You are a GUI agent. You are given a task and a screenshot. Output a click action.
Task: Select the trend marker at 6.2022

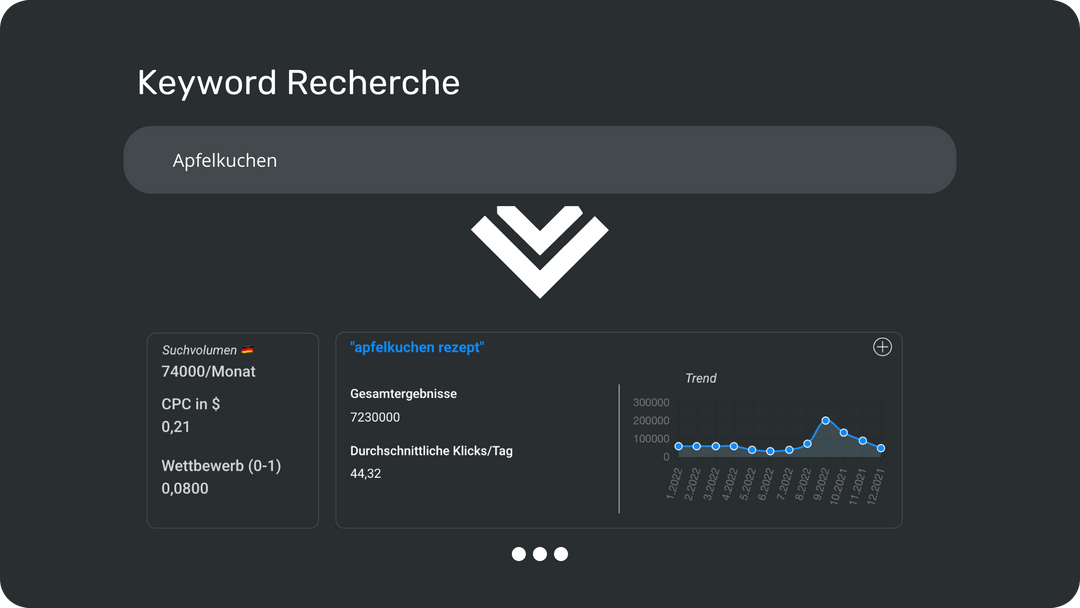770,451
